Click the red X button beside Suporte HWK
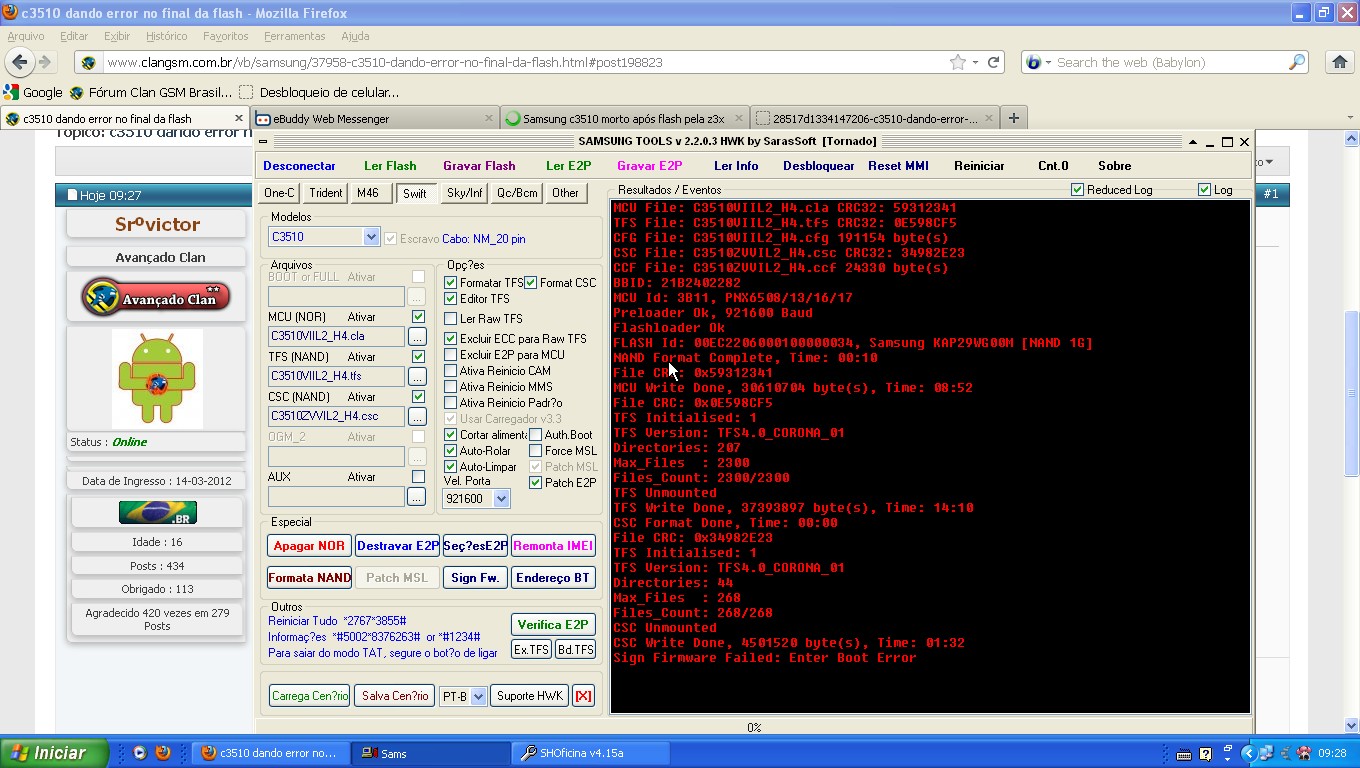 coord(583,696)
